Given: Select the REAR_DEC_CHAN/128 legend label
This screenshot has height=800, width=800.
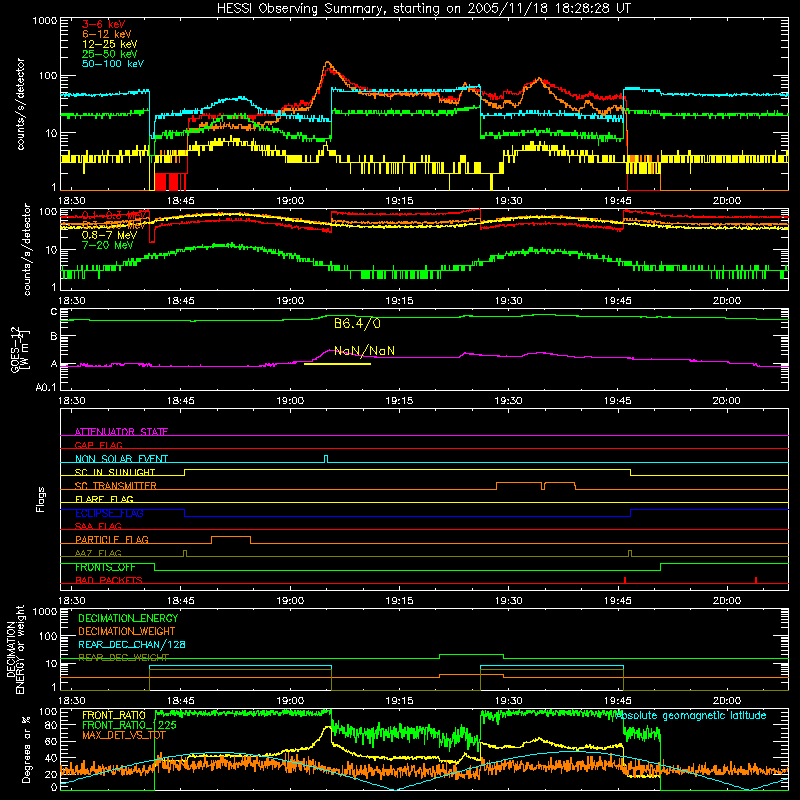Looking at the screenshot, I should pyautogui.click(x=132, y=644).
